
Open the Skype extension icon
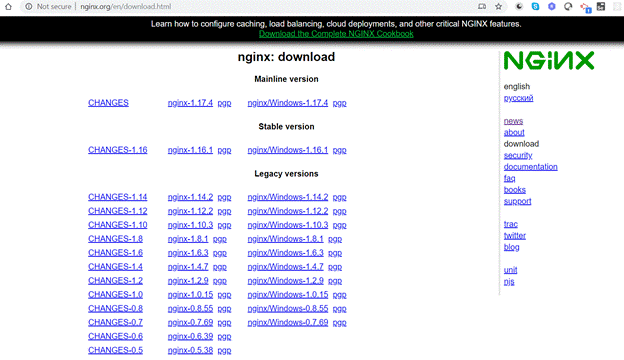535,6
